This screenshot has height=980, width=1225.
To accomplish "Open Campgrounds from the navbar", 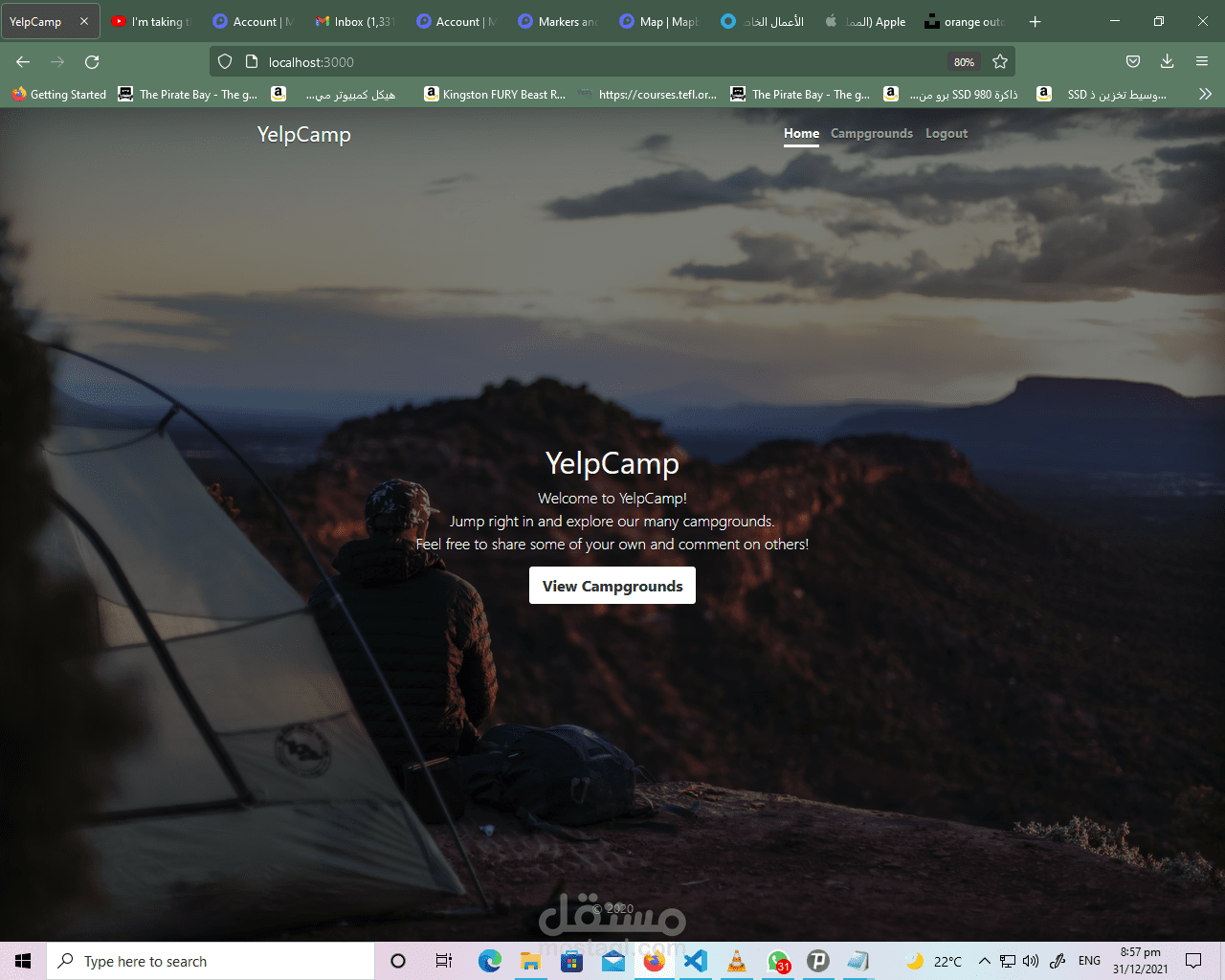I will point(872,133).
